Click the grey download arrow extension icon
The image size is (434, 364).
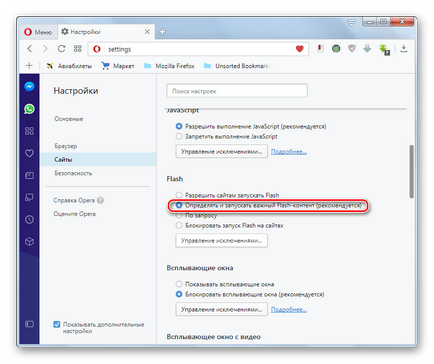pos(367,49)
